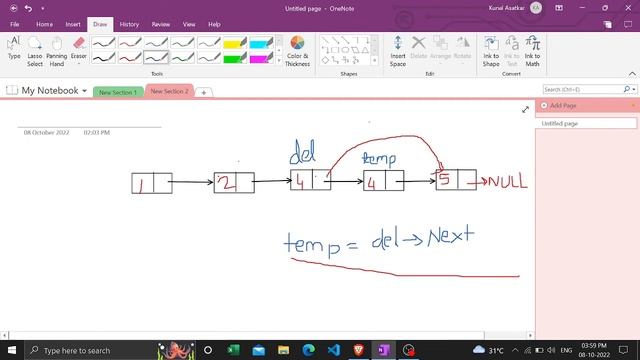Click the 08 October 2022 date
Image resolution: width=640 pixels, height=360 pixels.
coord(47,133)
